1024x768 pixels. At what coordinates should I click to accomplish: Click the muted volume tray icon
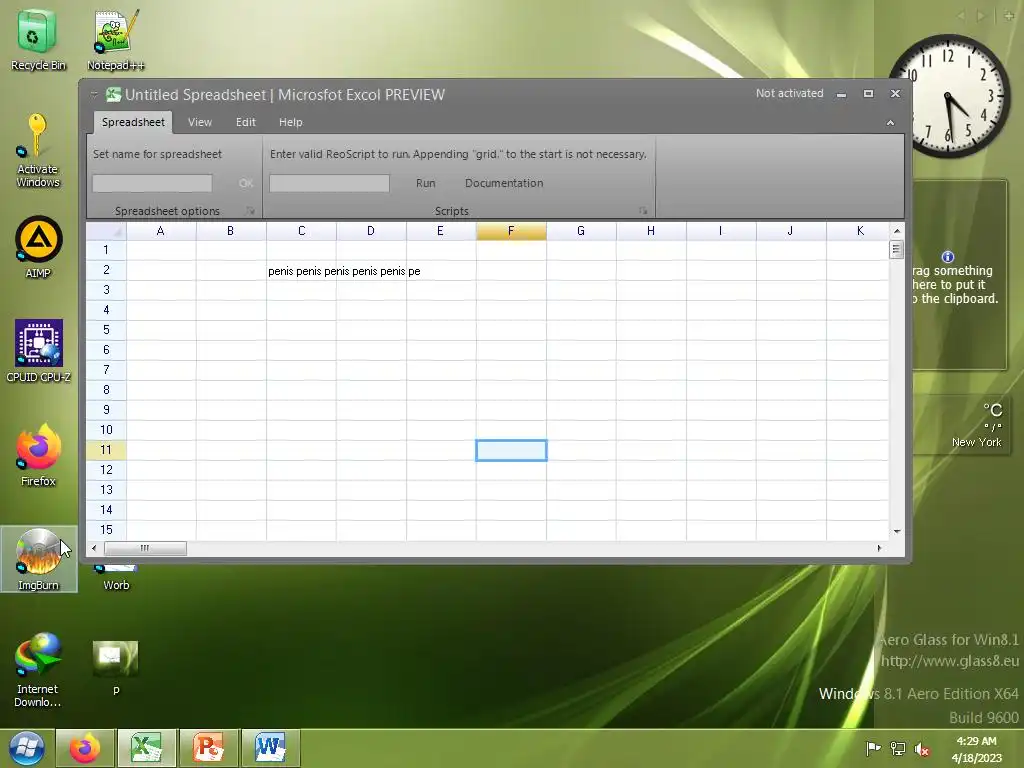[x=922, y=749]
